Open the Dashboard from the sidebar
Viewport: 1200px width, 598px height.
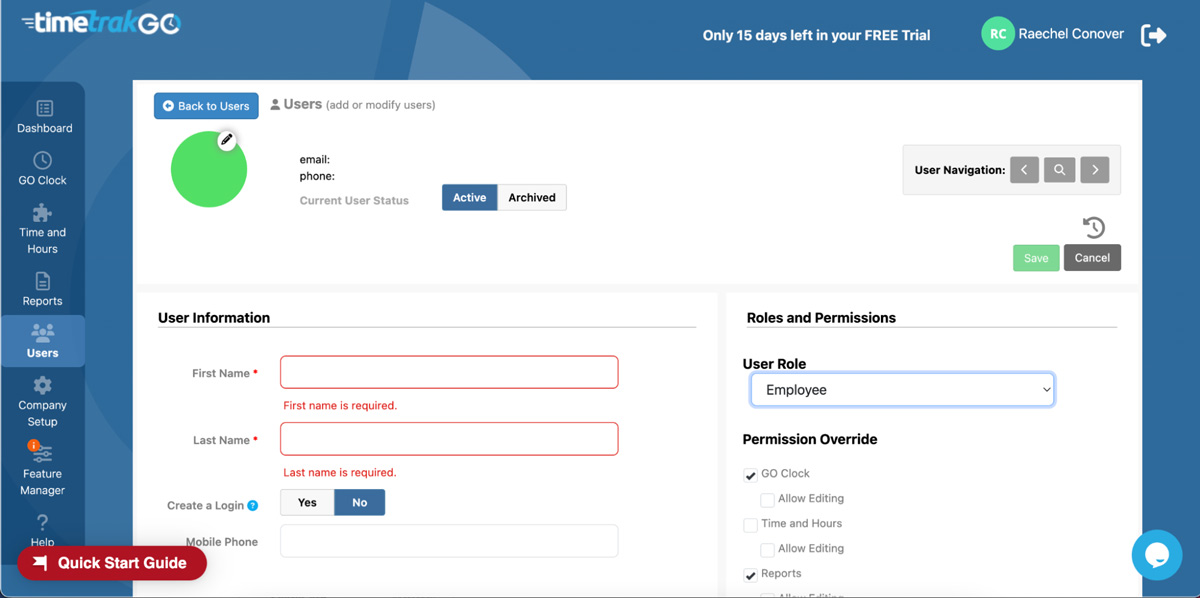[43, 115]
